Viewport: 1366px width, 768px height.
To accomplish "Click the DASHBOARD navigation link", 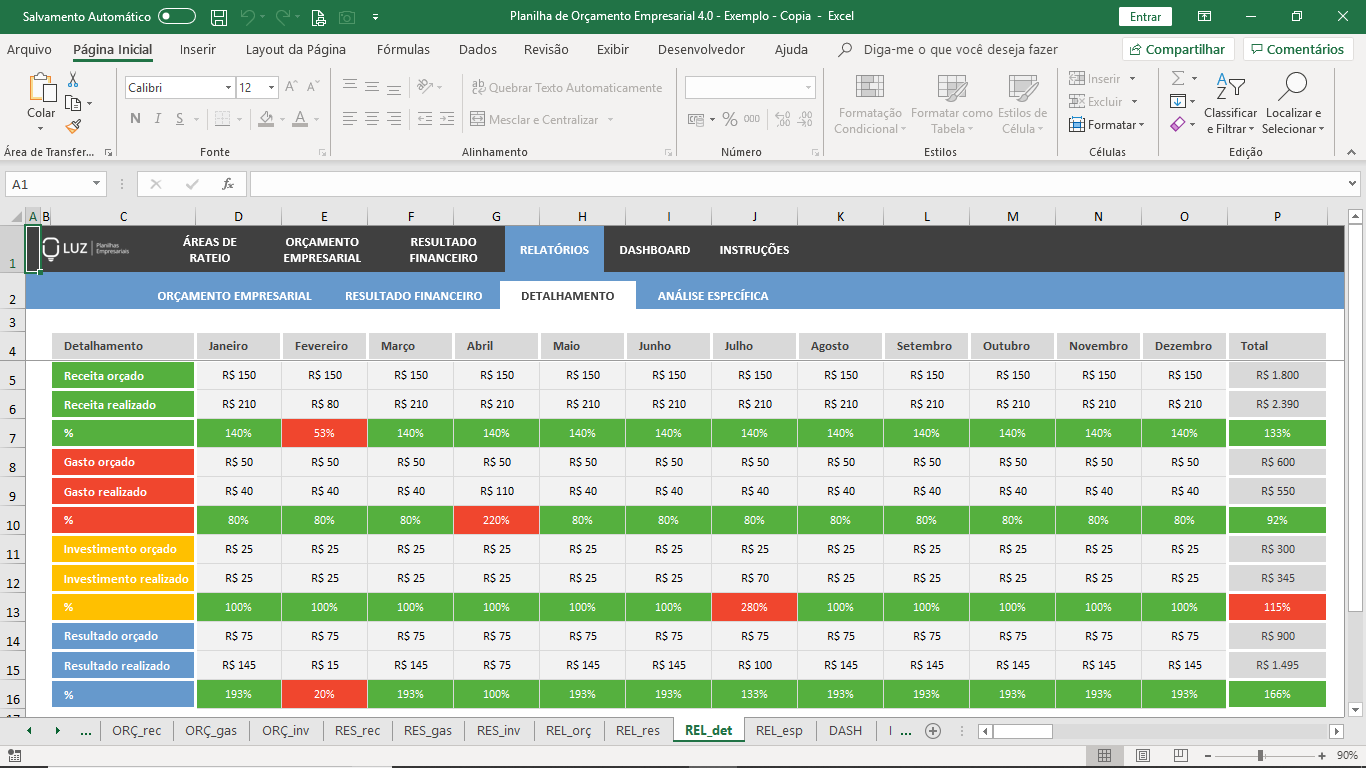I will tap(654, 250).
